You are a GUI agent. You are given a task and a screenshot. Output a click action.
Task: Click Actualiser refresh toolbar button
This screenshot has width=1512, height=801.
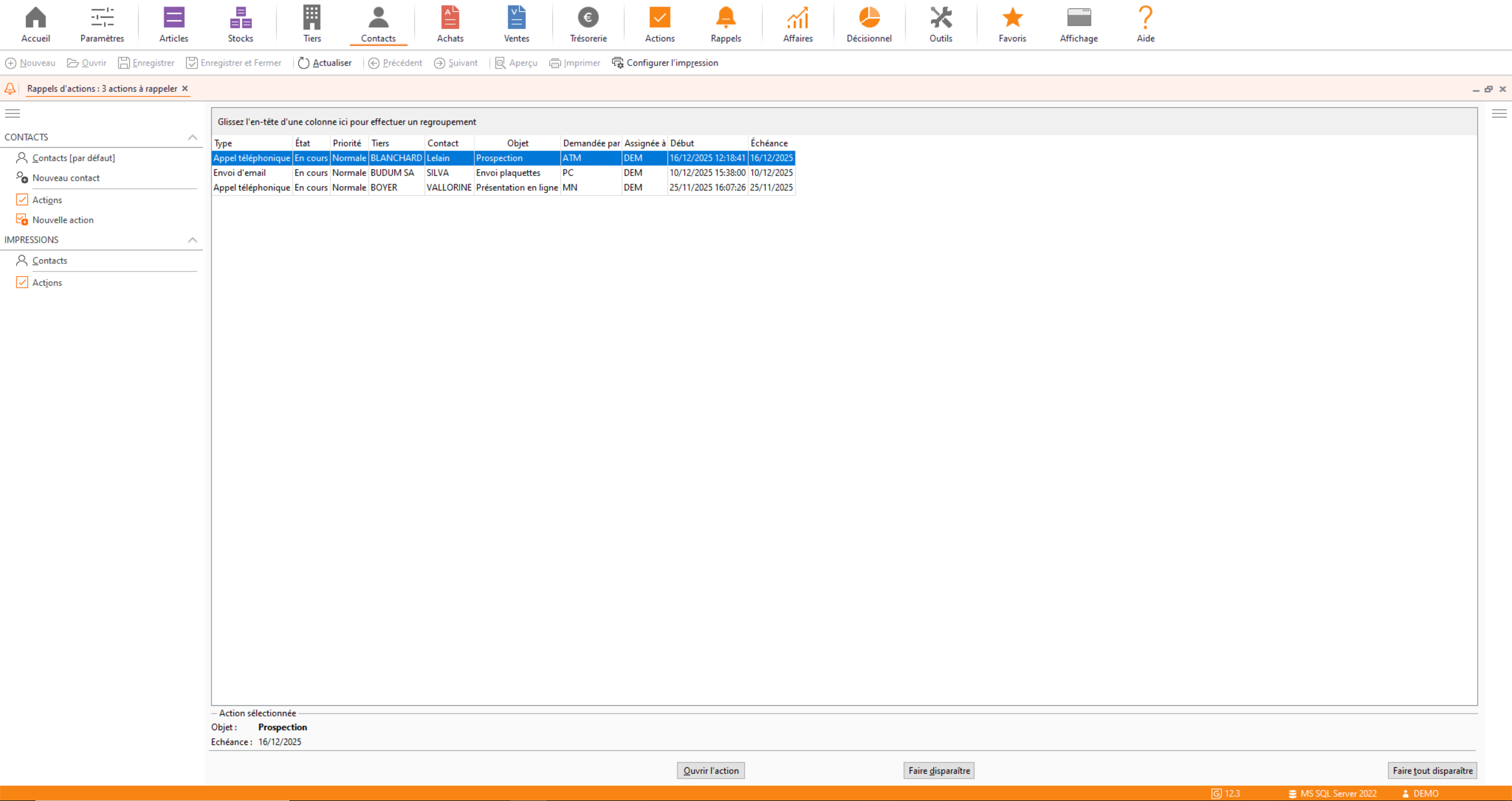click(325, 63)
